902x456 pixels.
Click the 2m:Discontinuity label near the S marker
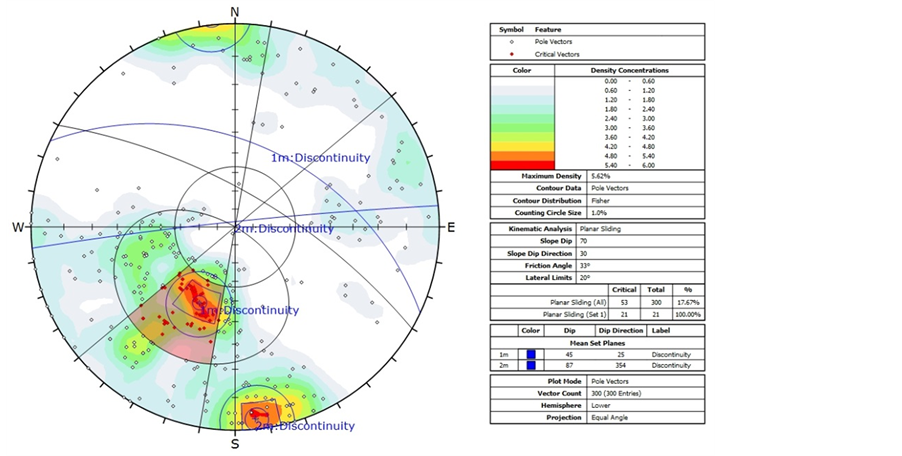click(x=304, y=426)
